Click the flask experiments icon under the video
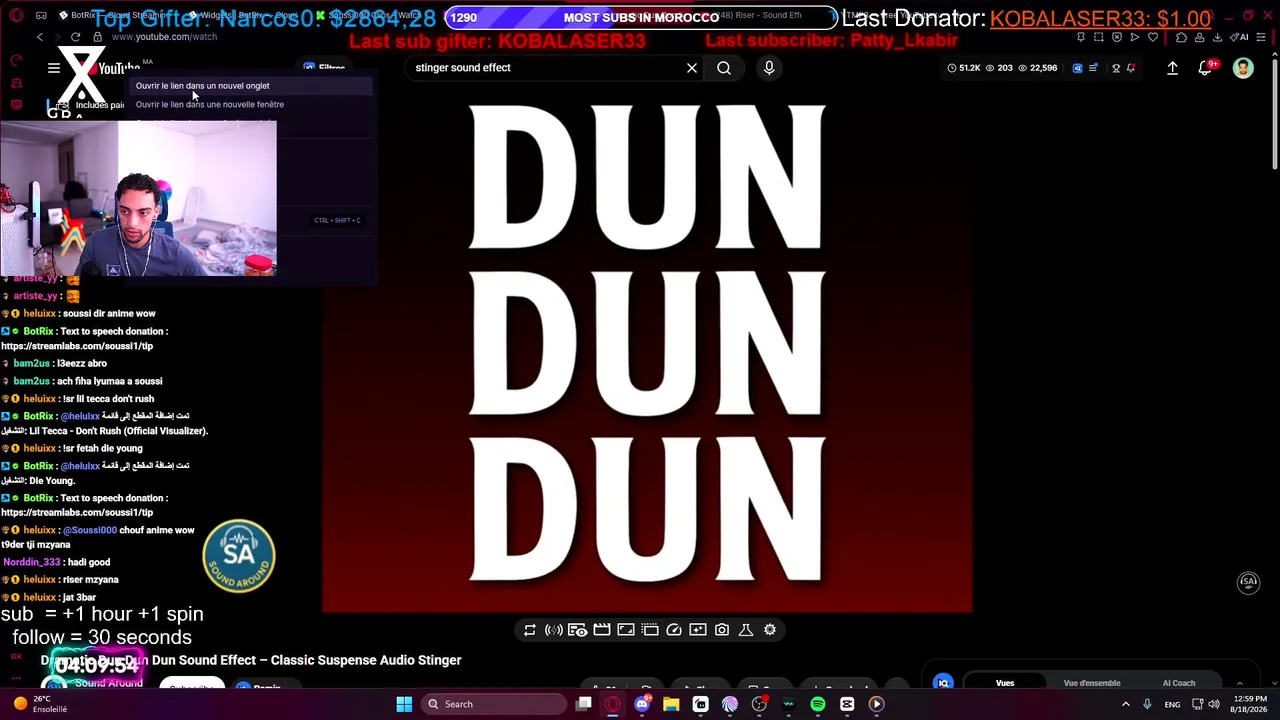 (x=746, y=630)
